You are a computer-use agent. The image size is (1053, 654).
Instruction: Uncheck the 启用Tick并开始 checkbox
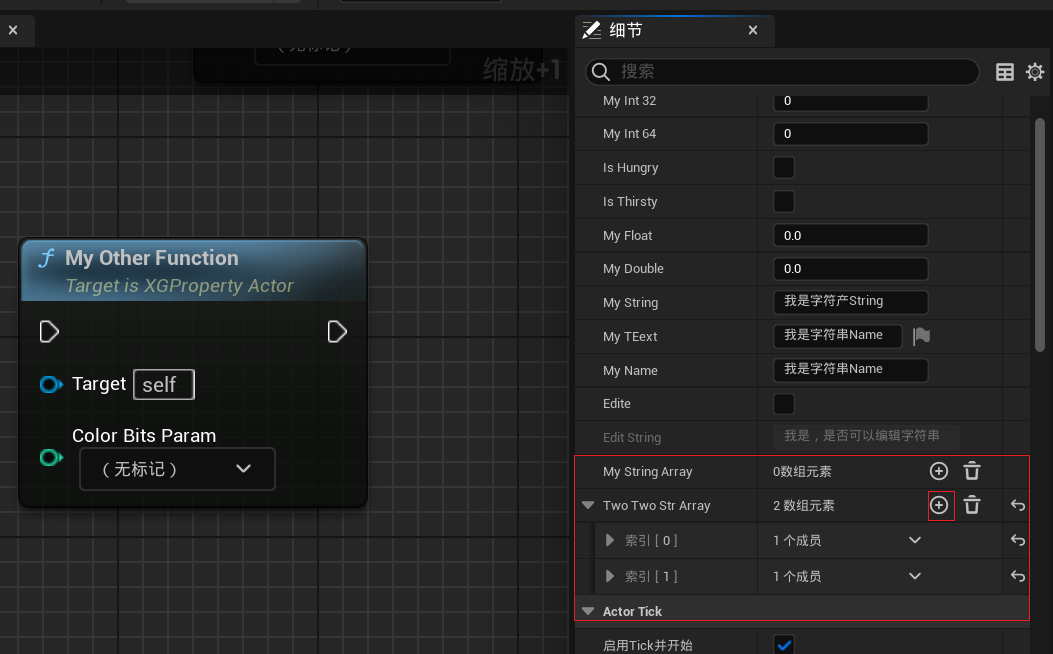tap(784, 645)
